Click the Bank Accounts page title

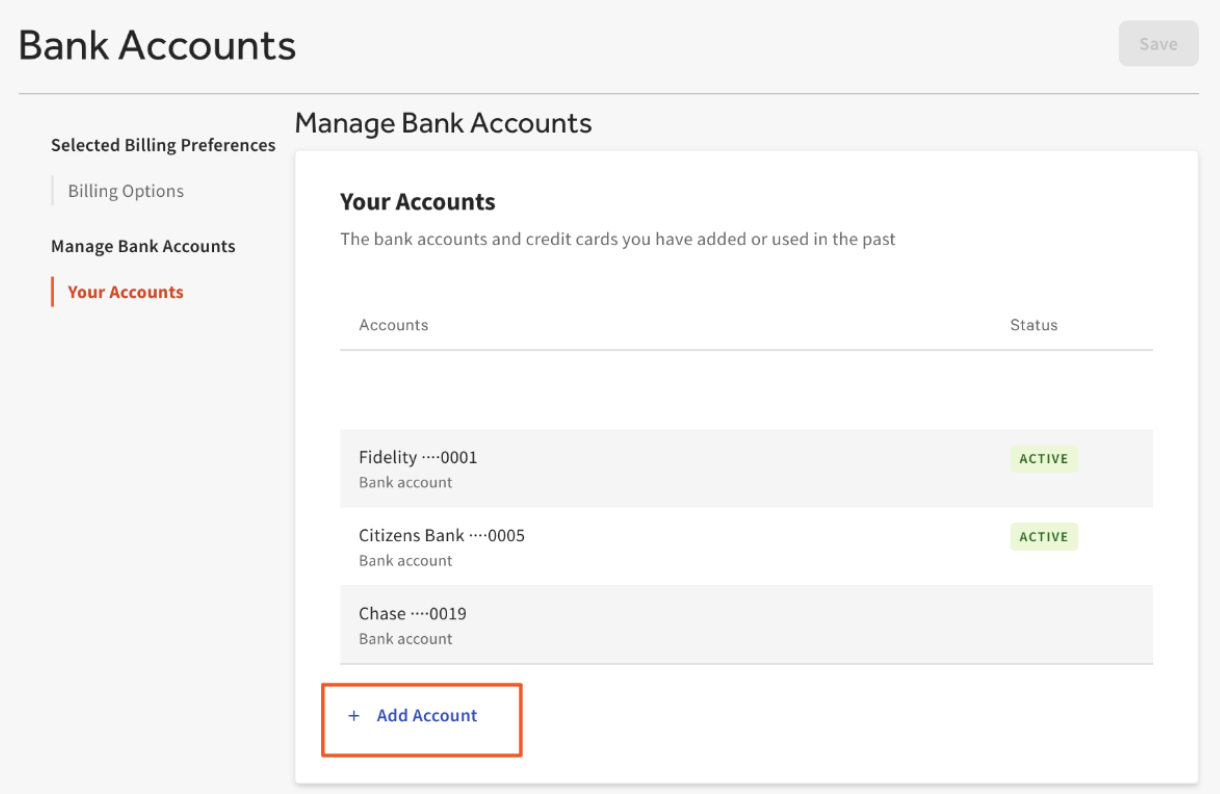coord(156,44)
